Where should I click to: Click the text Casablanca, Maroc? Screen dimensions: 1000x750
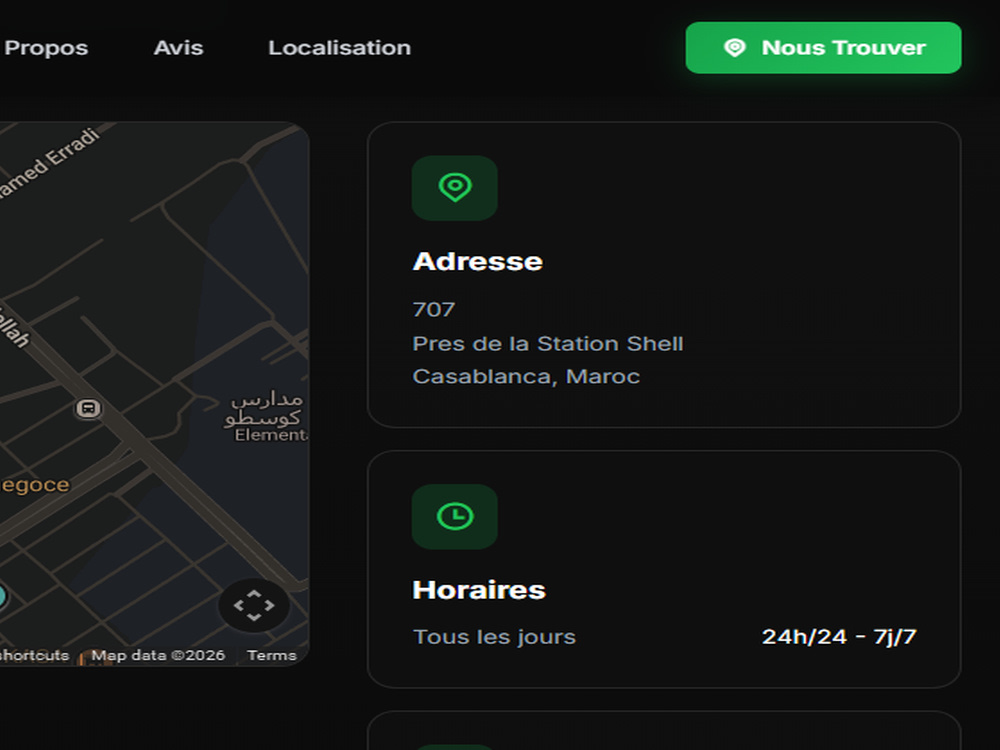coord(526,376)
